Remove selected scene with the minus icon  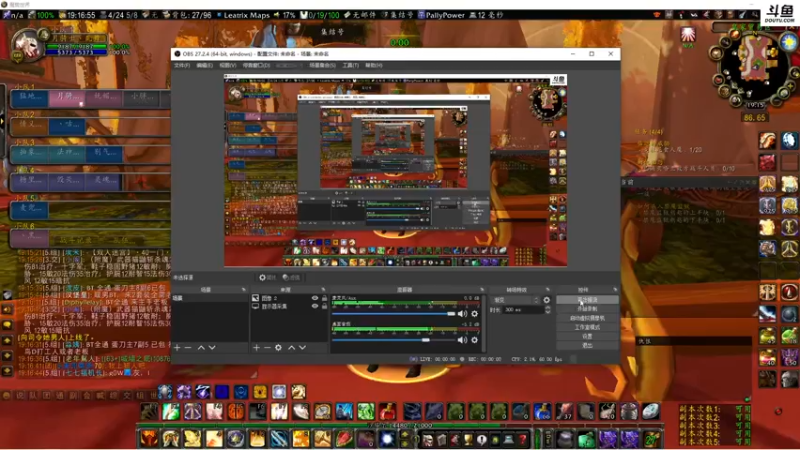pos(188,347)
